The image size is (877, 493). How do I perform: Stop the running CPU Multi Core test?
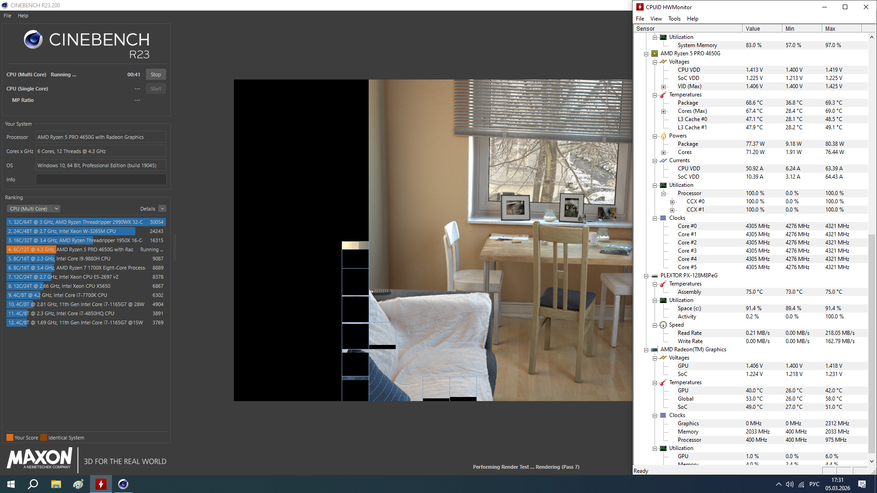click(155, 74)
